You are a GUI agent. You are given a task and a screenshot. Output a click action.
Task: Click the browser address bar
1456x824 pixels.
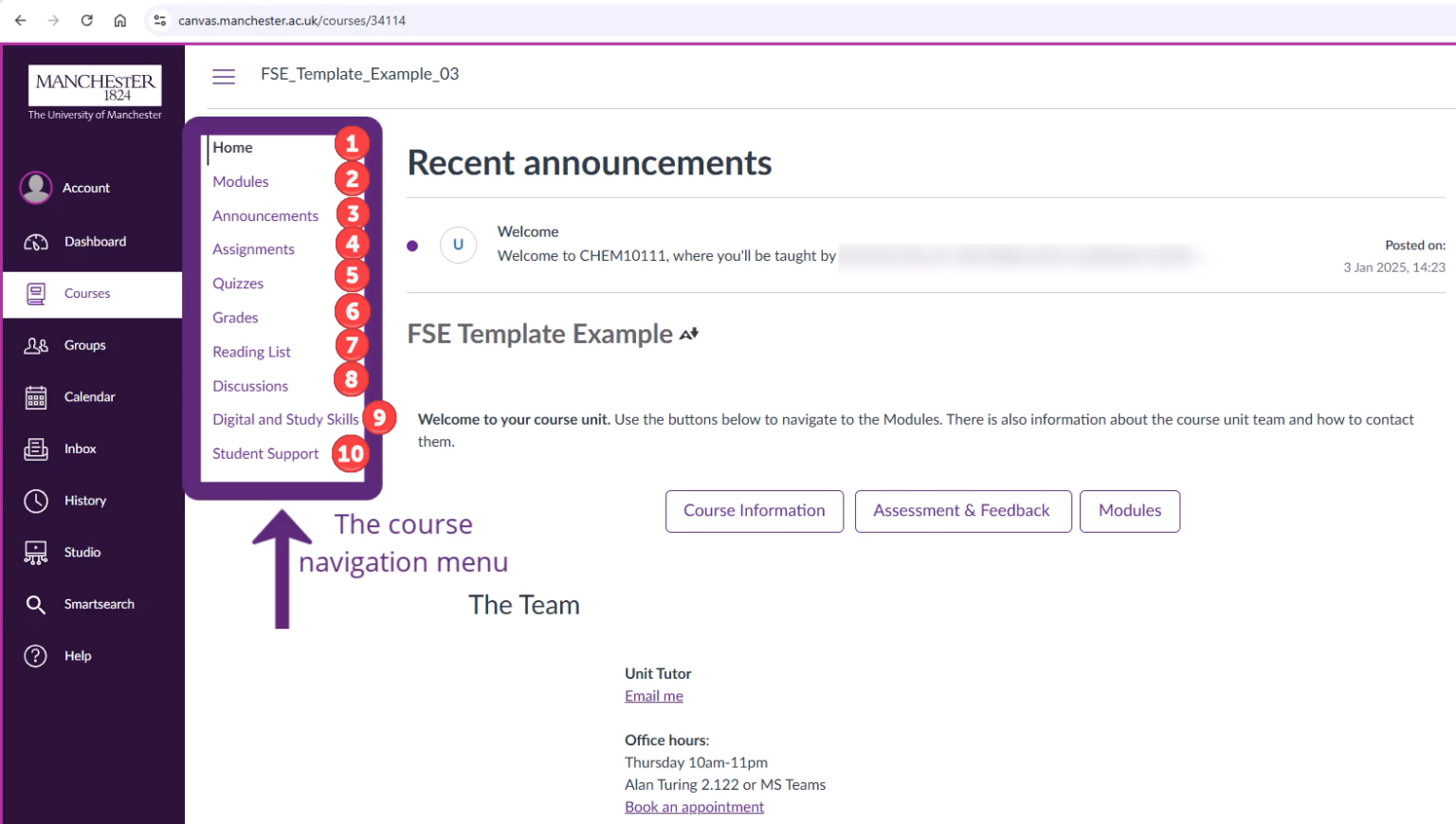pyautogui.click(x=284, y=20)
